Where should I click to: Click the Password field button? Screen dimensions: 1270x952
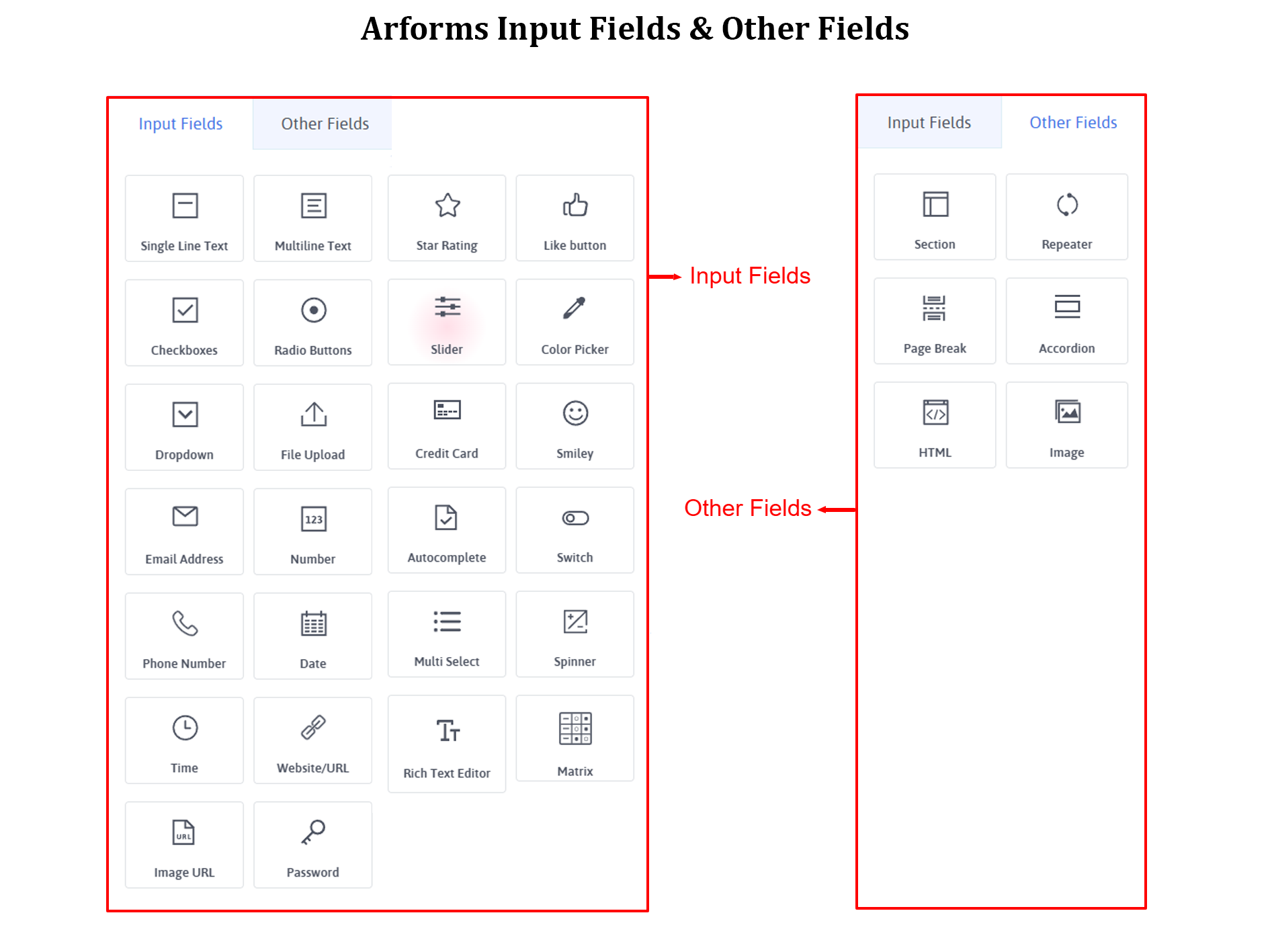coord(312,845)
